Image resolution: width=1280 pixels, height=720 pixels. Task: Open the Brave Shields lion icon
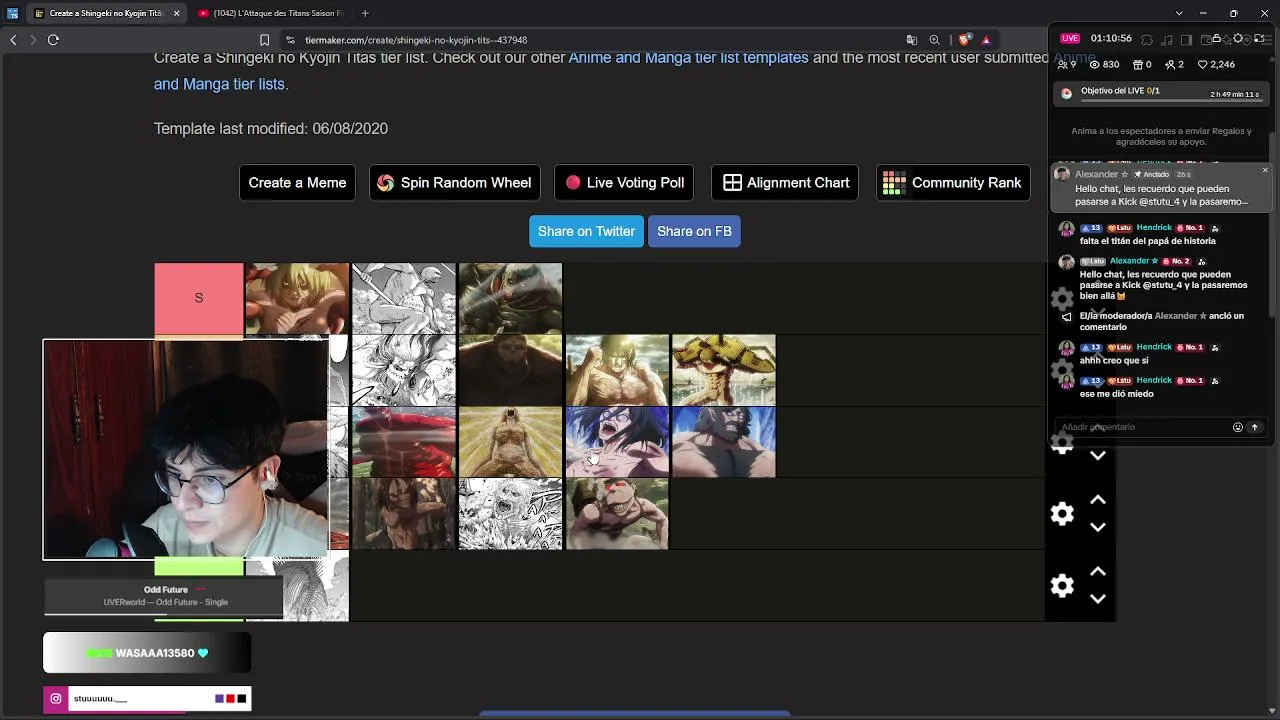pyautogui.click(x=964, y=40)
